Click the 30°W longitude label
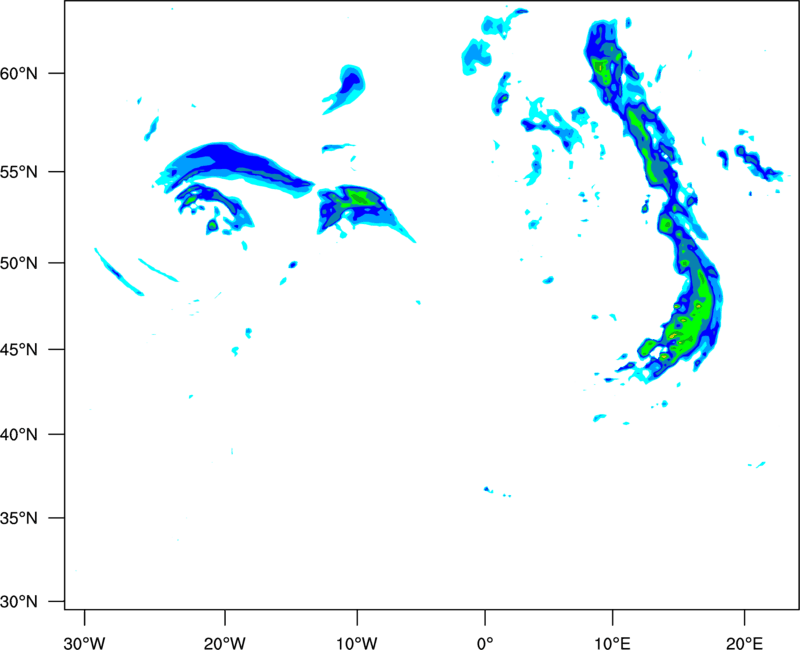The width and height of the screenshot is (800, 650). (x=85, y=643)
